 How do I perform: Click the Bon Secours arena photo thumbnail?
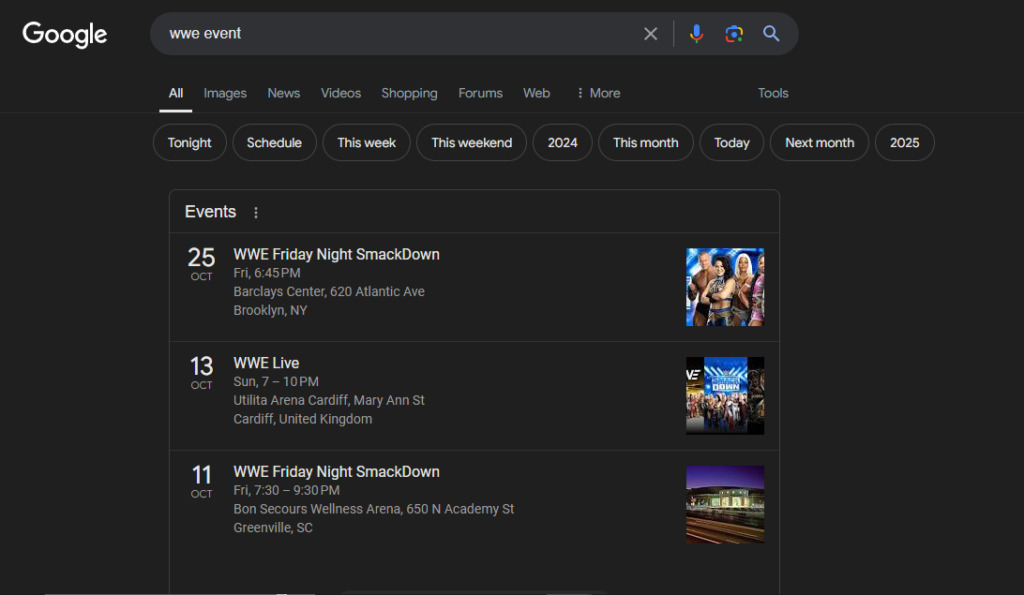click(725, 504)
